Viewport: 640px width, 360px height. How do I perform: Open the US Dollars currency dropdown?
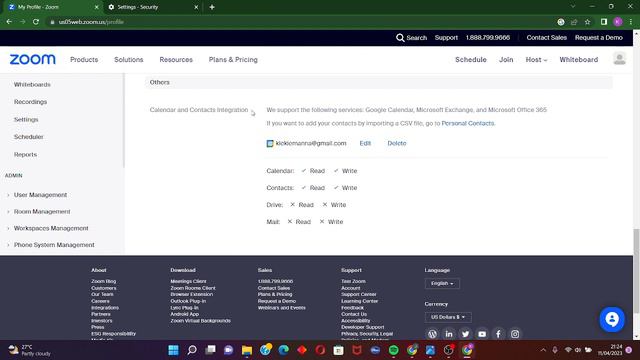(x=448, y=317)
